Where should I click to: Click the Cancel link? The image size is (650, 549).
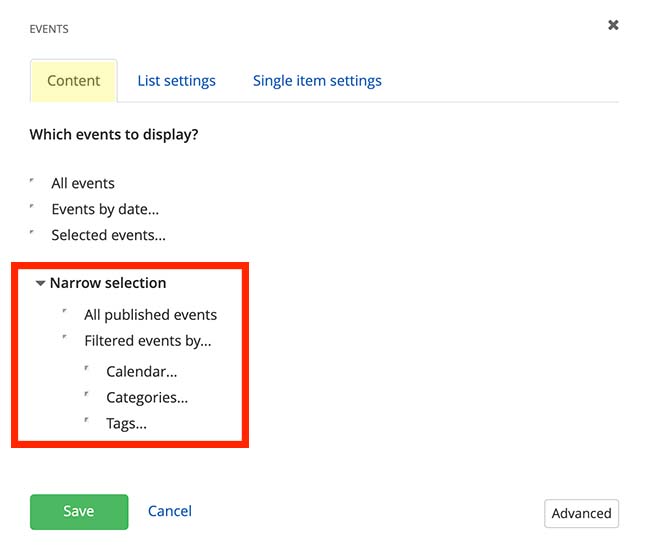tap(170, 511)
